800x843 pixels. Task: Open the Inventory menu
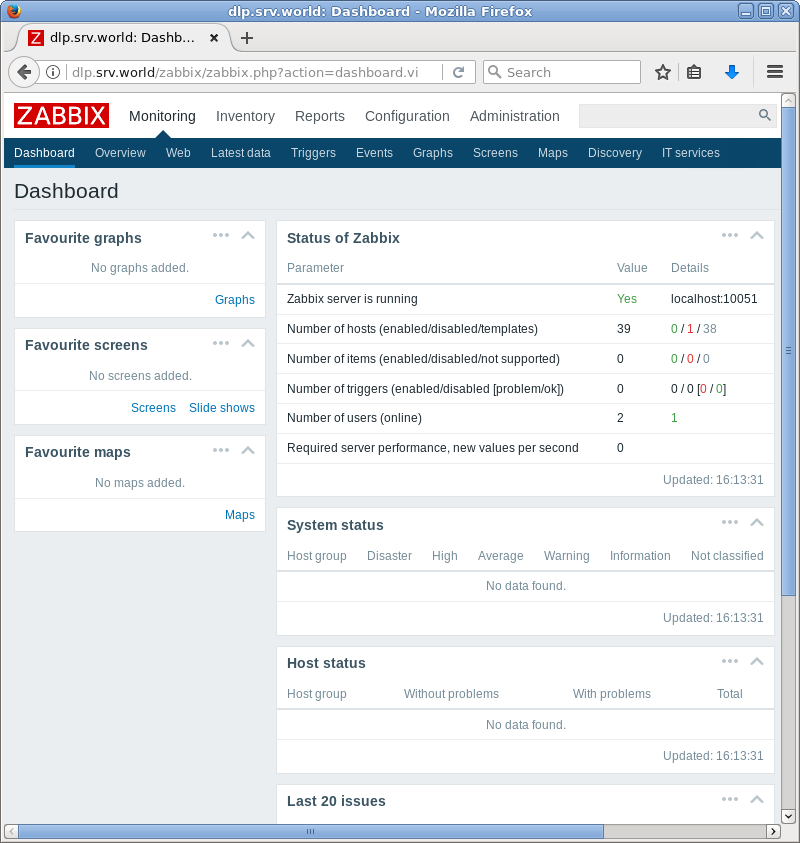245,116
